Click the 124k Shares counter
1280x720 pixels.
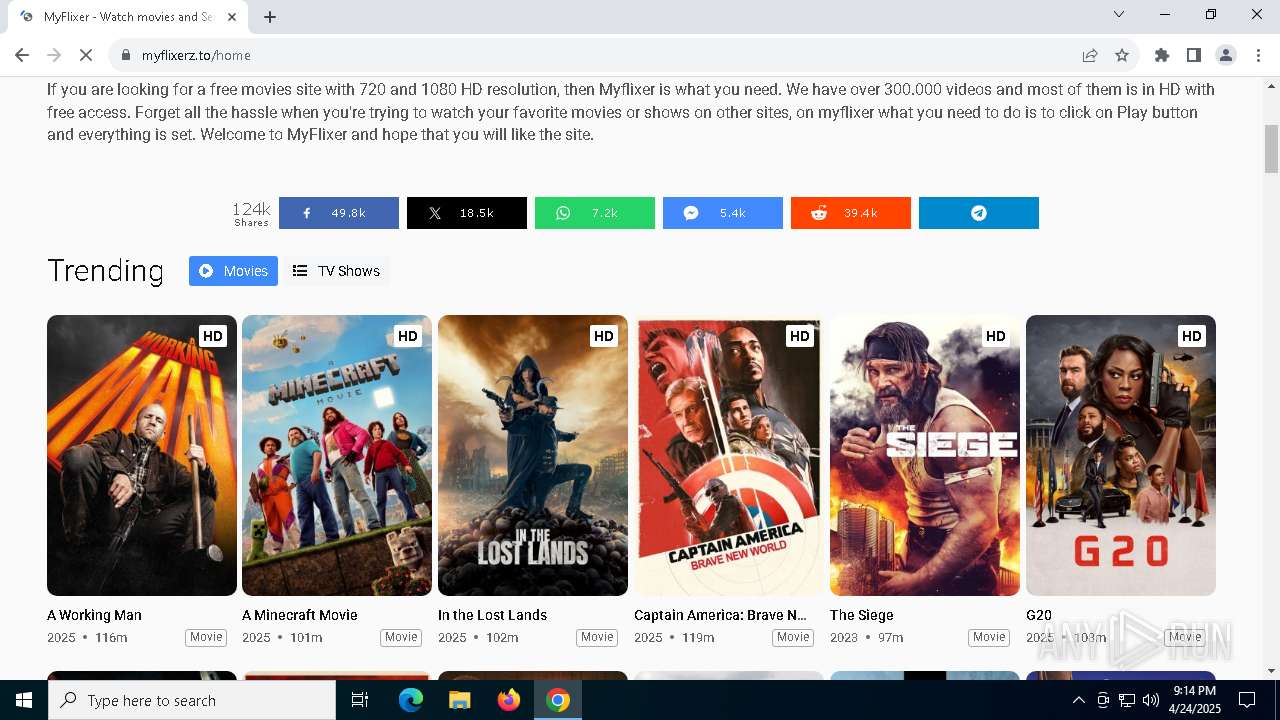point(251,213)
